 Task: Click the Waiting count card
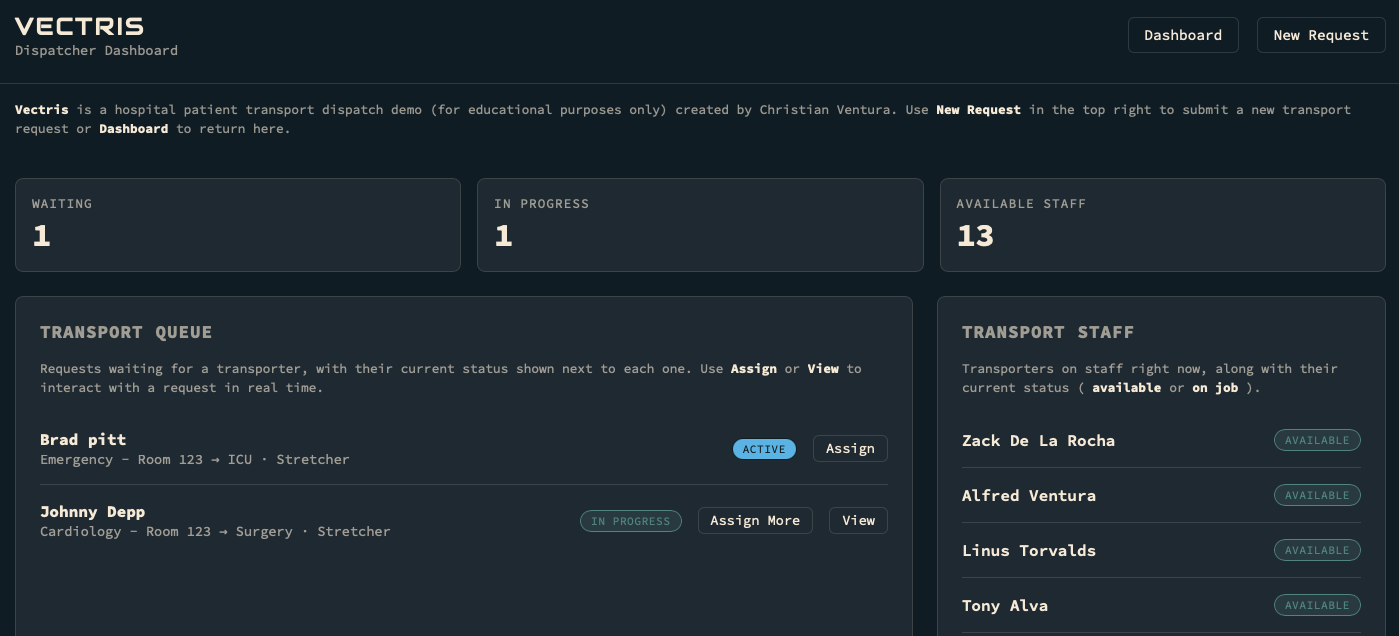(238, 225)
